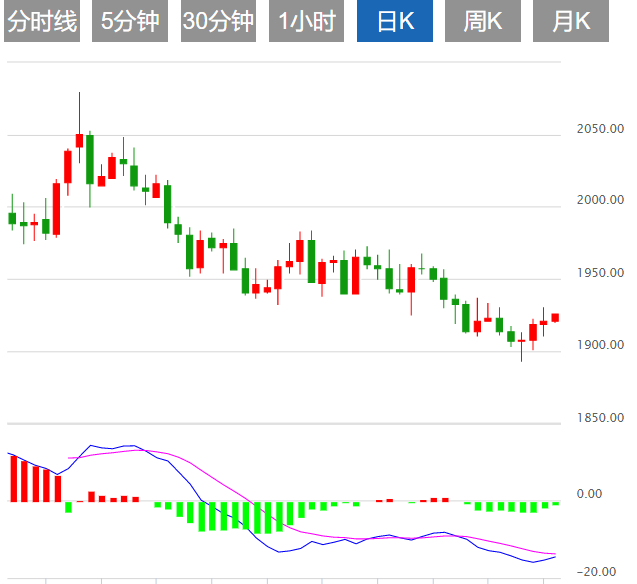Viewport: 637px width, 584px height.
Task: Switch to the 周K weekly tab
Action: pos(482,21)
